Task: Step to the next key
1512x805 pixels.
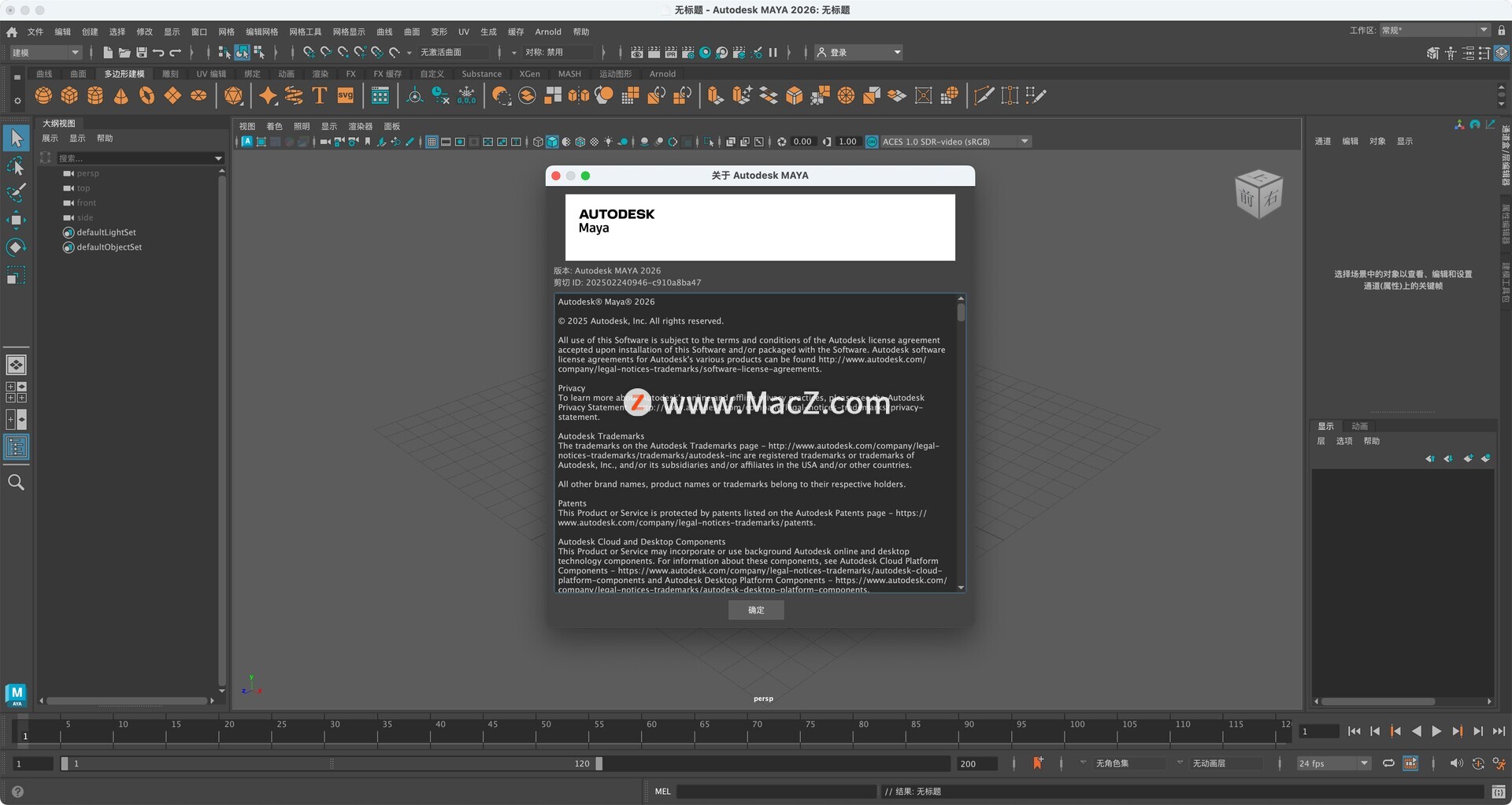Action: tap(1457, 732)
